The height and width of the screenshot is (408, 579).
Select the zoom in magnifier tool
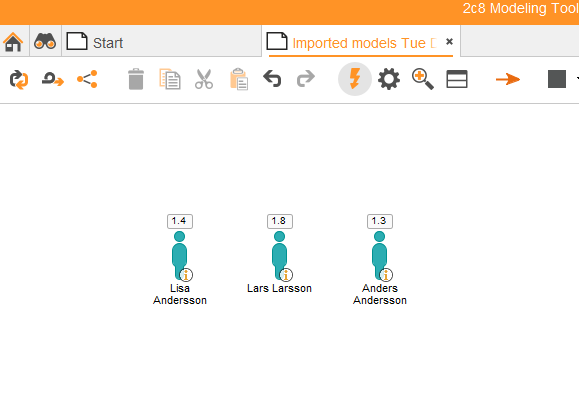423,79
